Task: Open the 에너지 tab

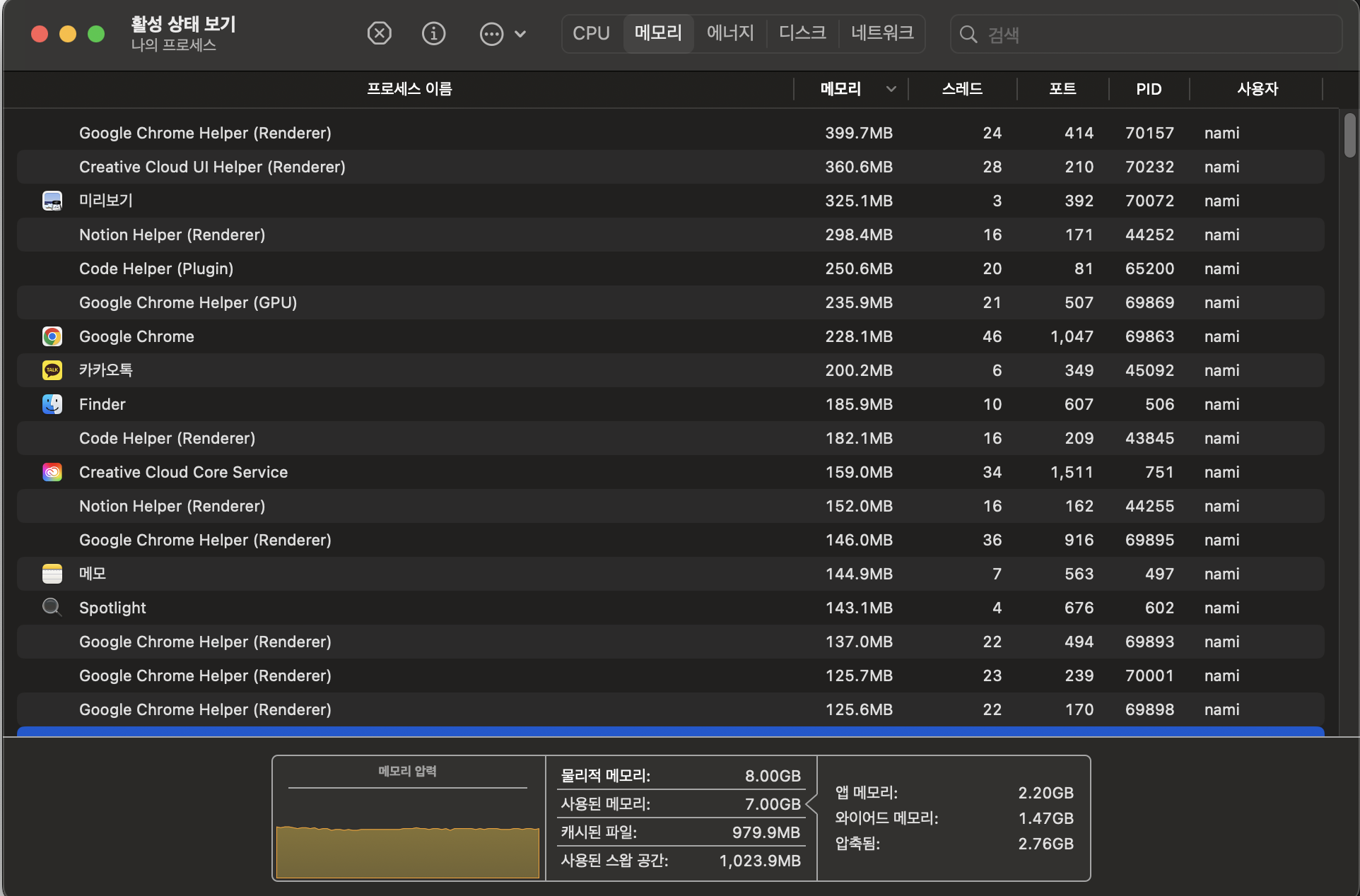Action: click(x=730, y=33)
